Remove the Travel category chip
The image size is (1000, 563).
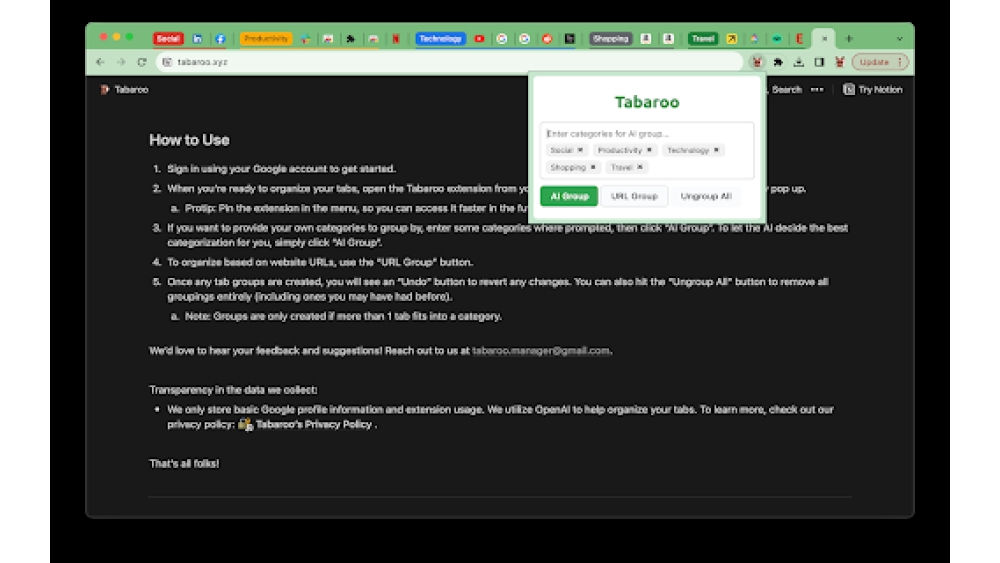pyautogui.click(x=640, y=167)
